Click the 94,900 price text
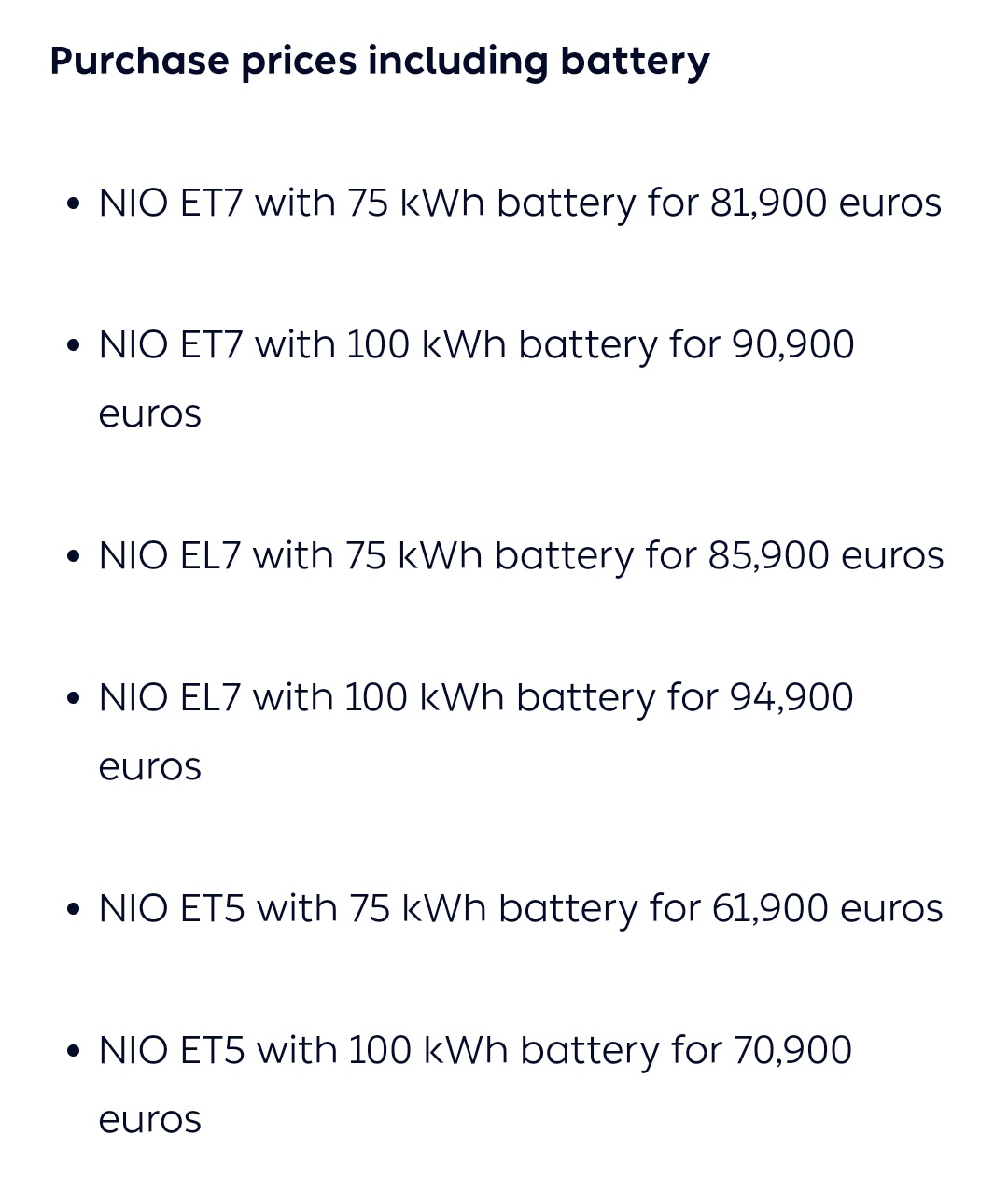1008x1191 pixels. (791, 697)
